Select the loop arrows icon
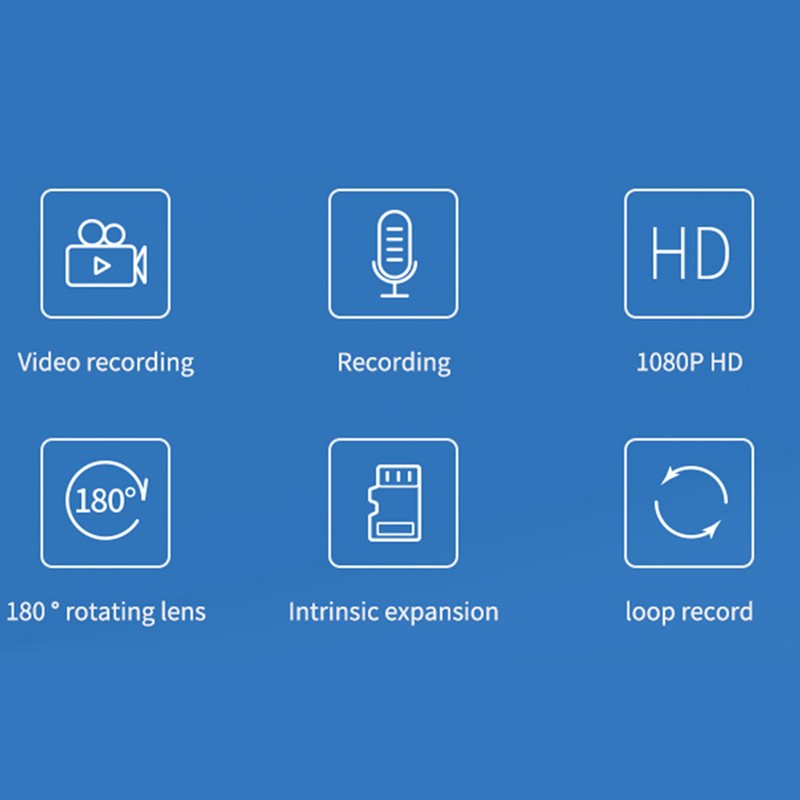The height and width of the screenshot is (800, 800). pyautogui.click(x=689, y=503)
